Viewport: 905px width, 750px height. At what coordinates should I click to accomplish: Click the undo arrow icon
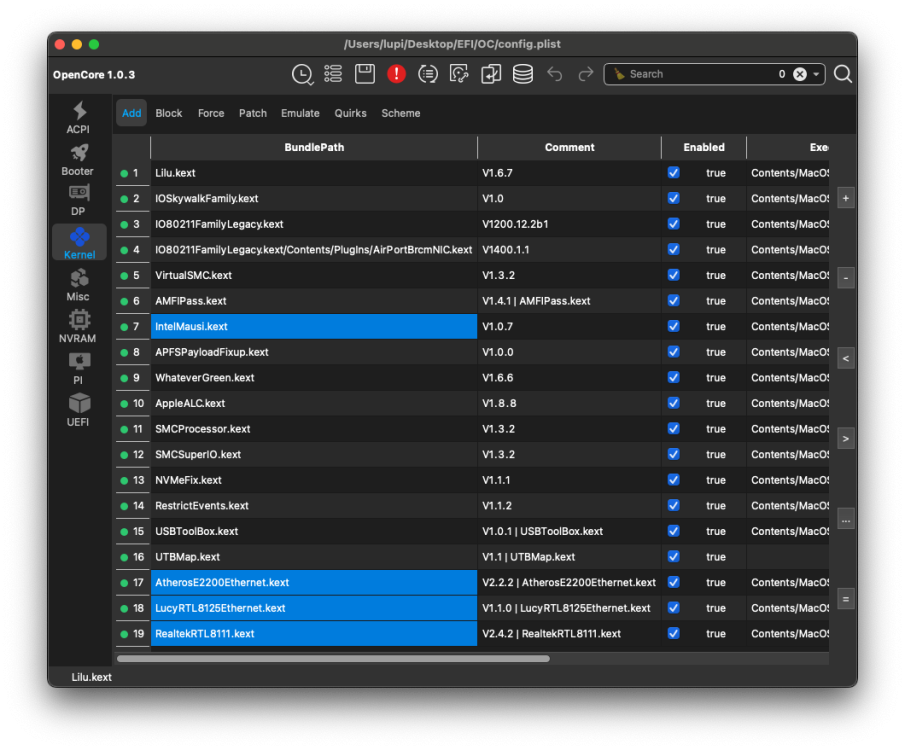[555, 74]
